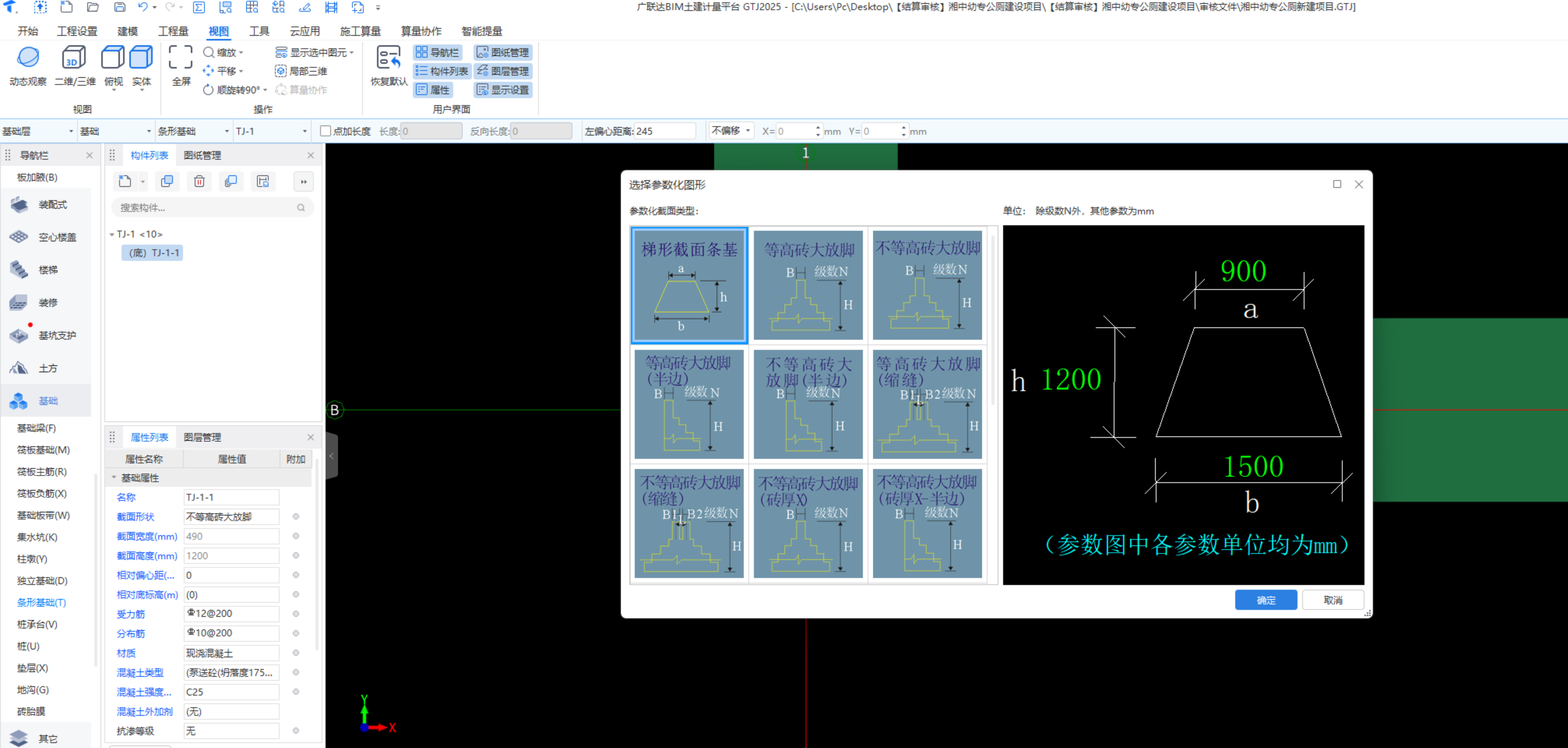
Task: Open the 工具 ribbon tab
Action: coord(259,31)
